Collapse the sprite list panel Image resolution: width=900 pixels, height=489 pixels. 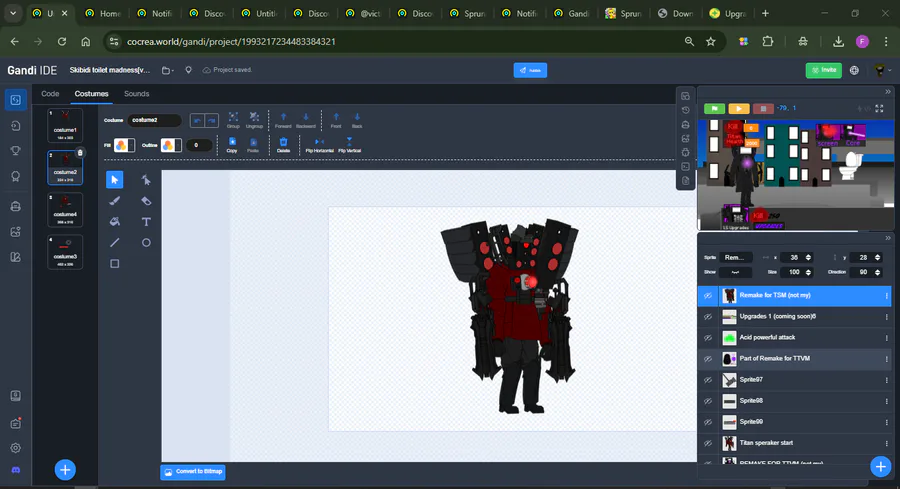(x=887, y=238)
